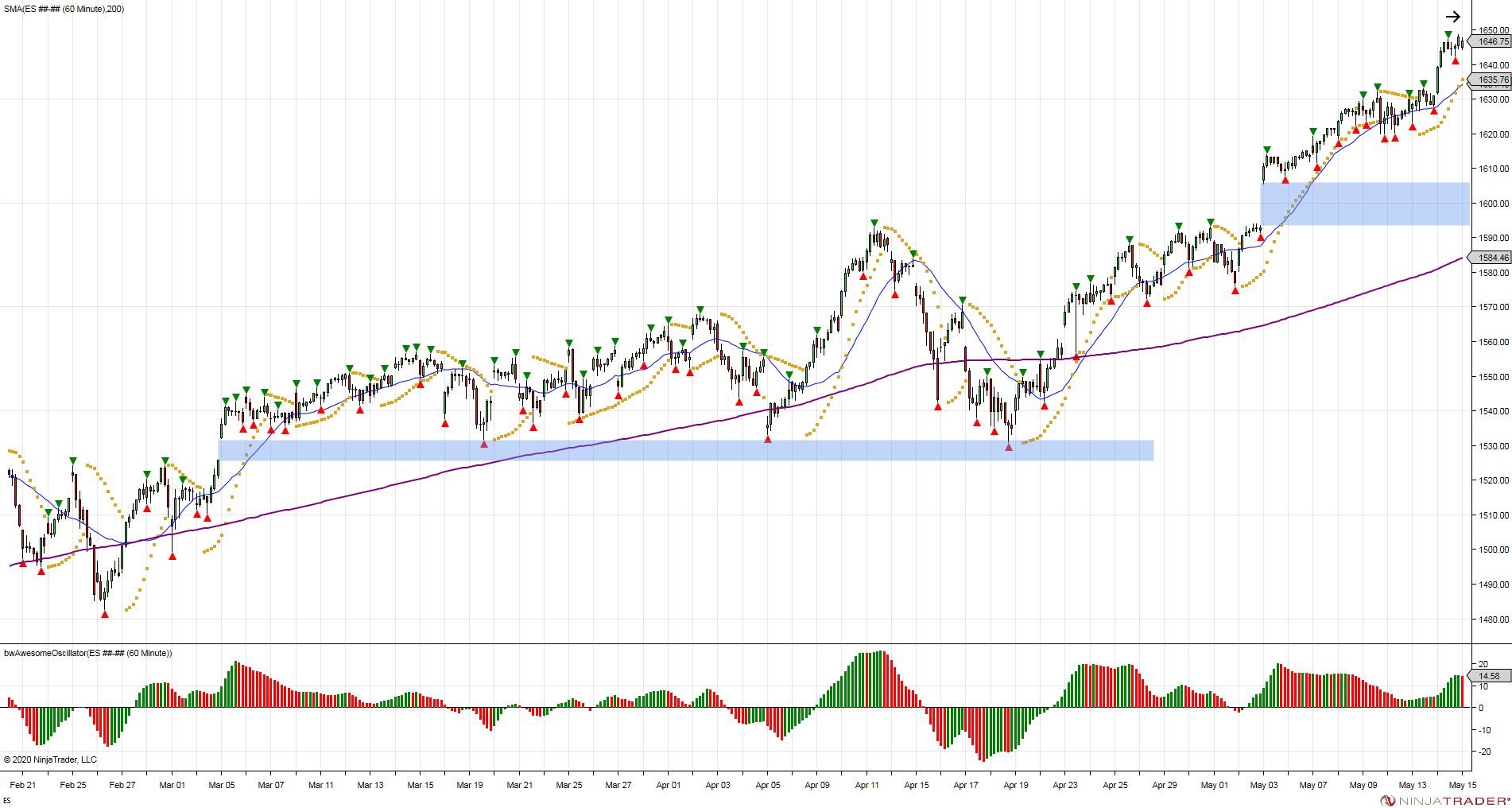Click the SMA(ES ##-## (60 Minute),200) indicator label
Image resolution: width=1512 pixels, height=808 pixels.
pos(64,9)
